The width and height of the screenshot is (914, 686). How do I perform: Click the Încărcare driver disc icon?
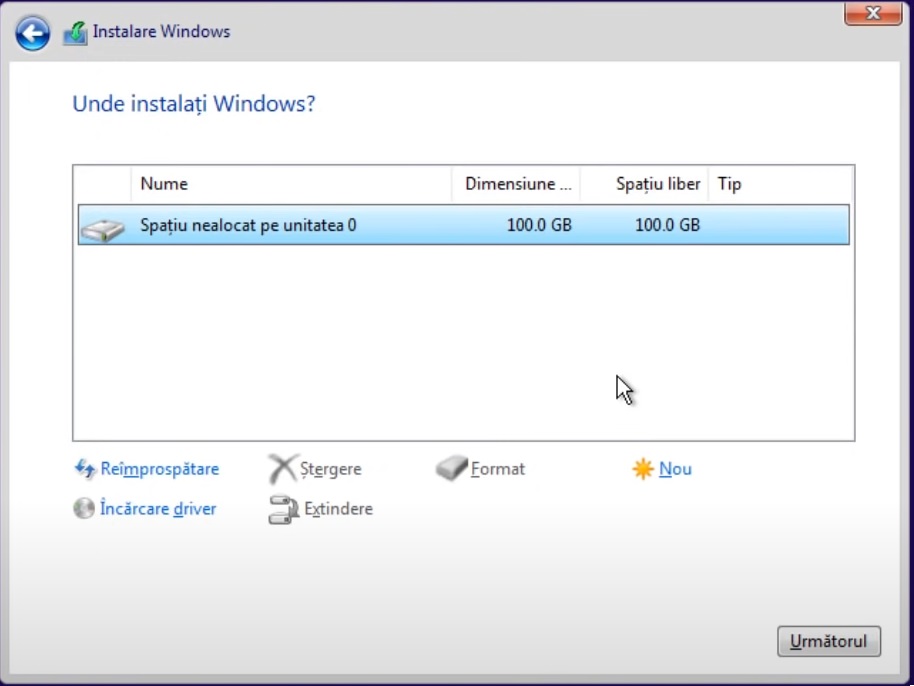(84, 509)
